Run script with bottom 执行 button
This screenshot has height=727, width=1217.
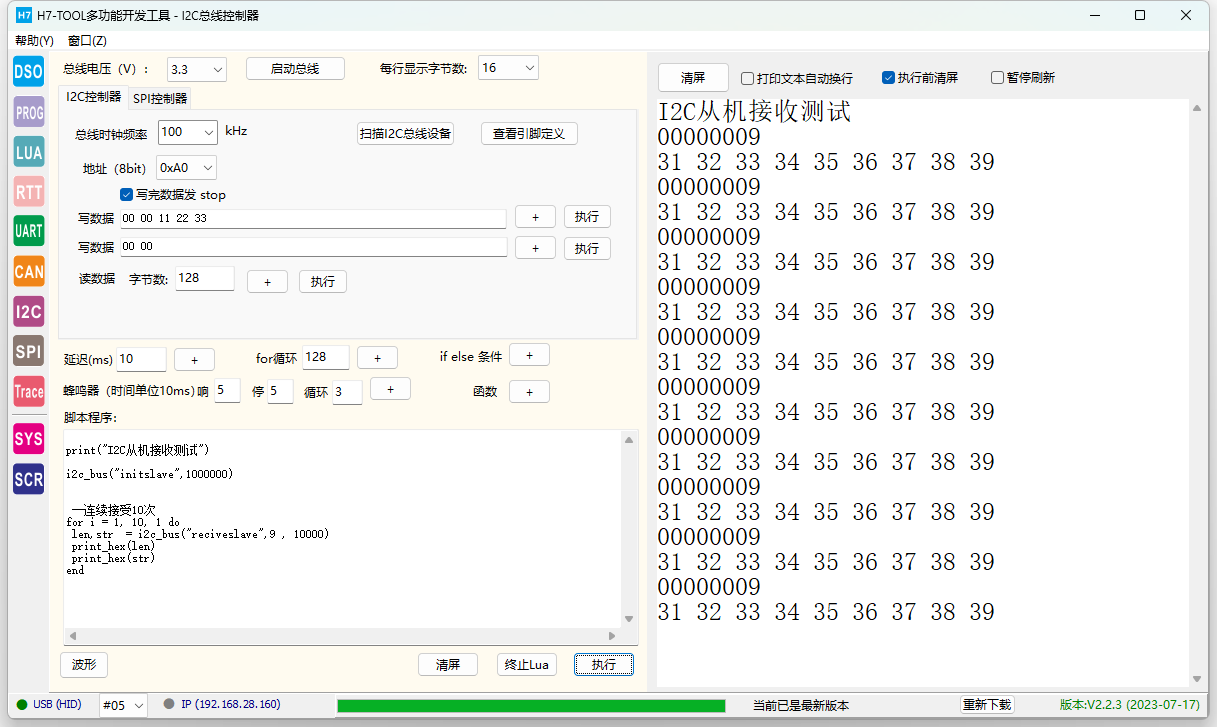[x=604, y=664]
